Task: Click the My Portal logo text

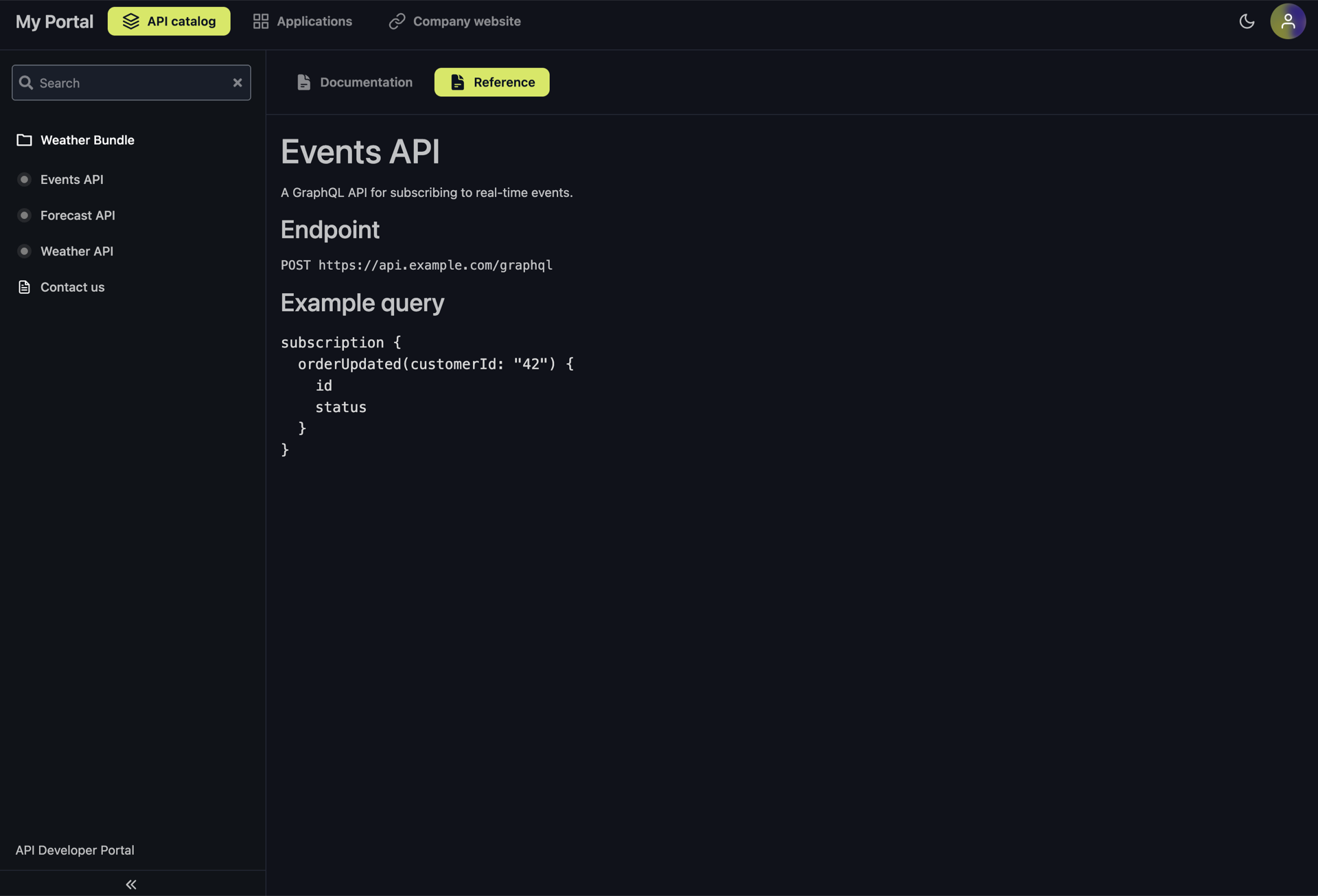Action: pyautogui.click(x=54, y=21)
